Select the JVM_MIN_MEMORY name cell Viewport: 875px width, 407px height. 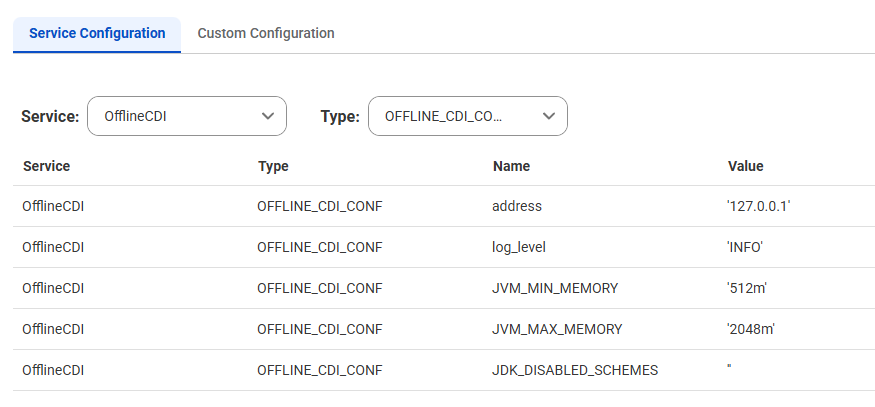(x=555, y=288)
